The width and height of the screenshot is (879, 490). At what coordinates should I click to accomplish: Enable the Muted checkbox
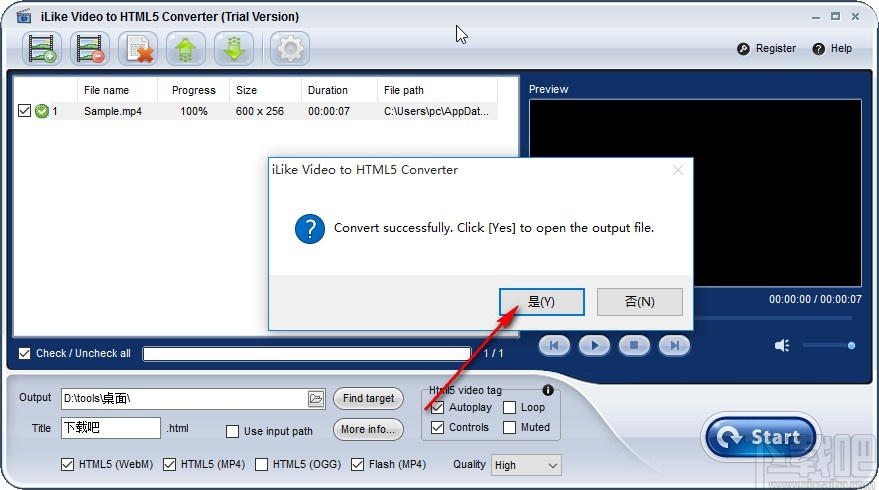point(509,428)
